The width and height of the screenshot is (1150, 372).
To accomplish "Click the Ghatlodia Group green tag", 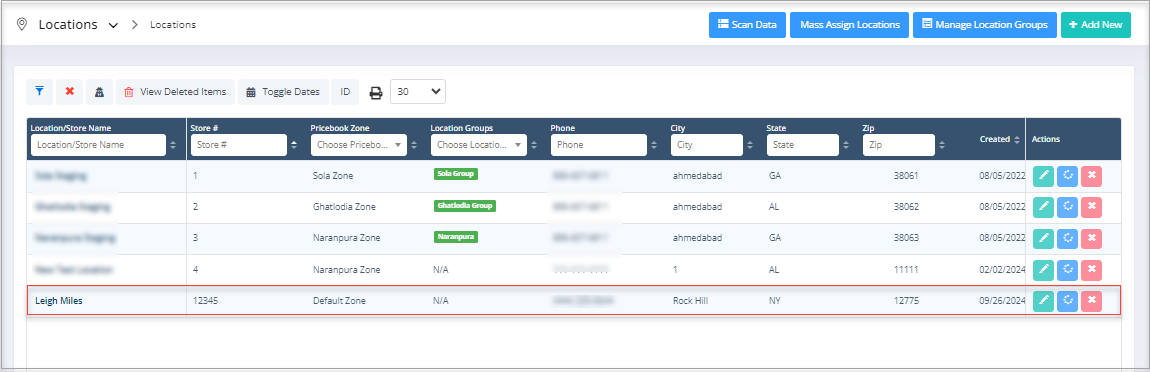I will pyautogui.click(x=465, y=205).
